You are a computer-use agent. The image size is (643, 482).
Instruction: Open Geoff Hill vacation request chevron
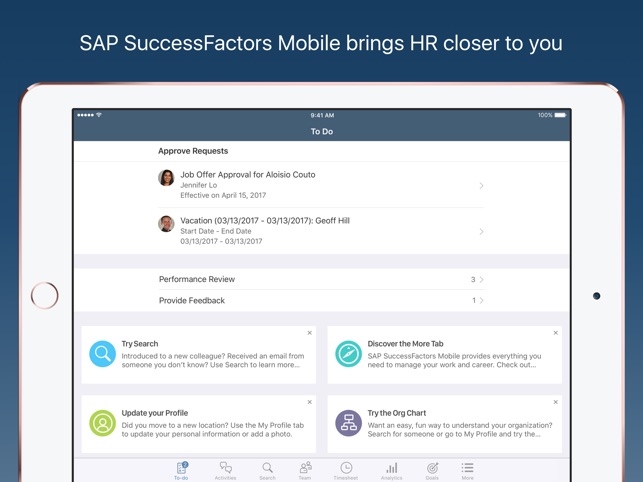pos(481,232)
